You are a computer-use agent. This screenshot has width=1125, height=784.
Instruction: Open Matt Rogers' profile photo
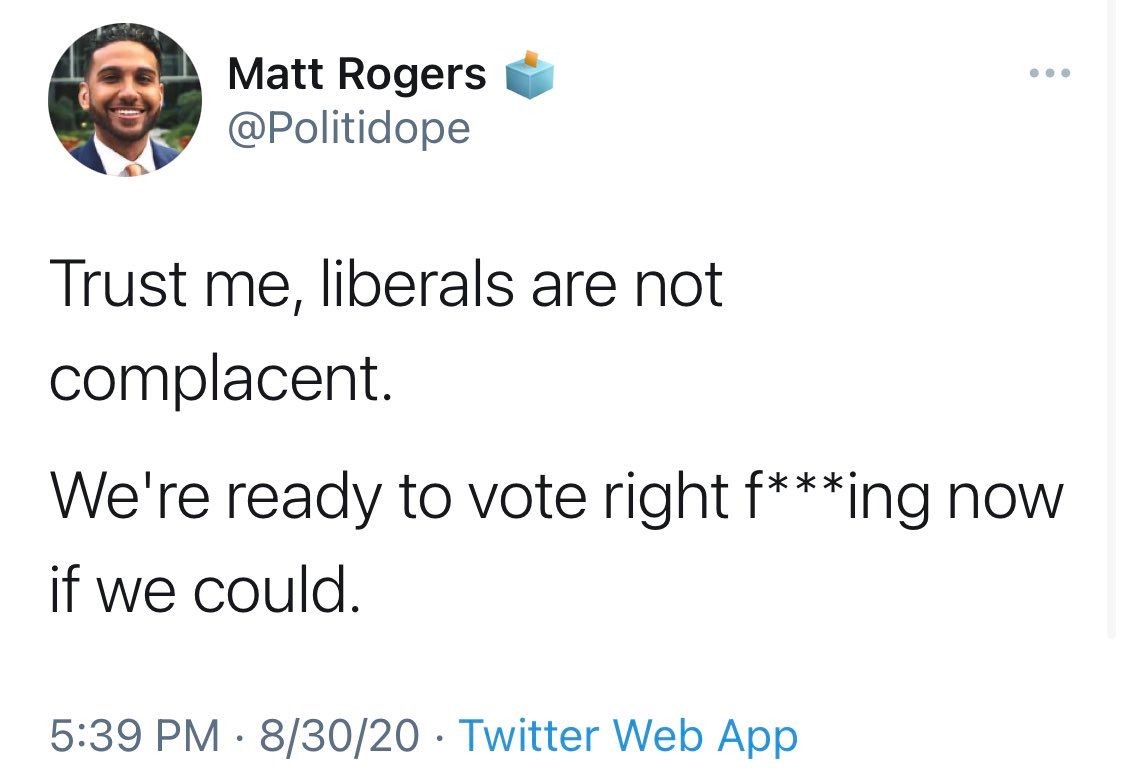pos(124,101)
